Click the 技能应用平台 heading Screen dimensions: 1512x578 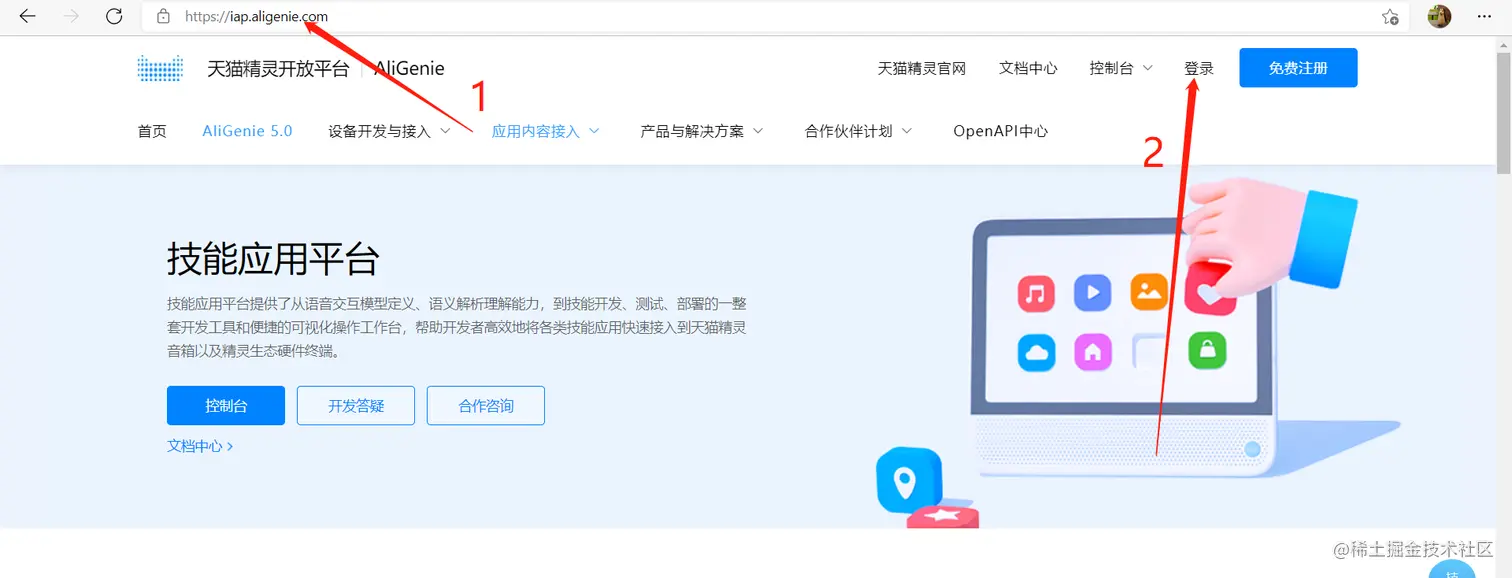(x=273, y=259)
